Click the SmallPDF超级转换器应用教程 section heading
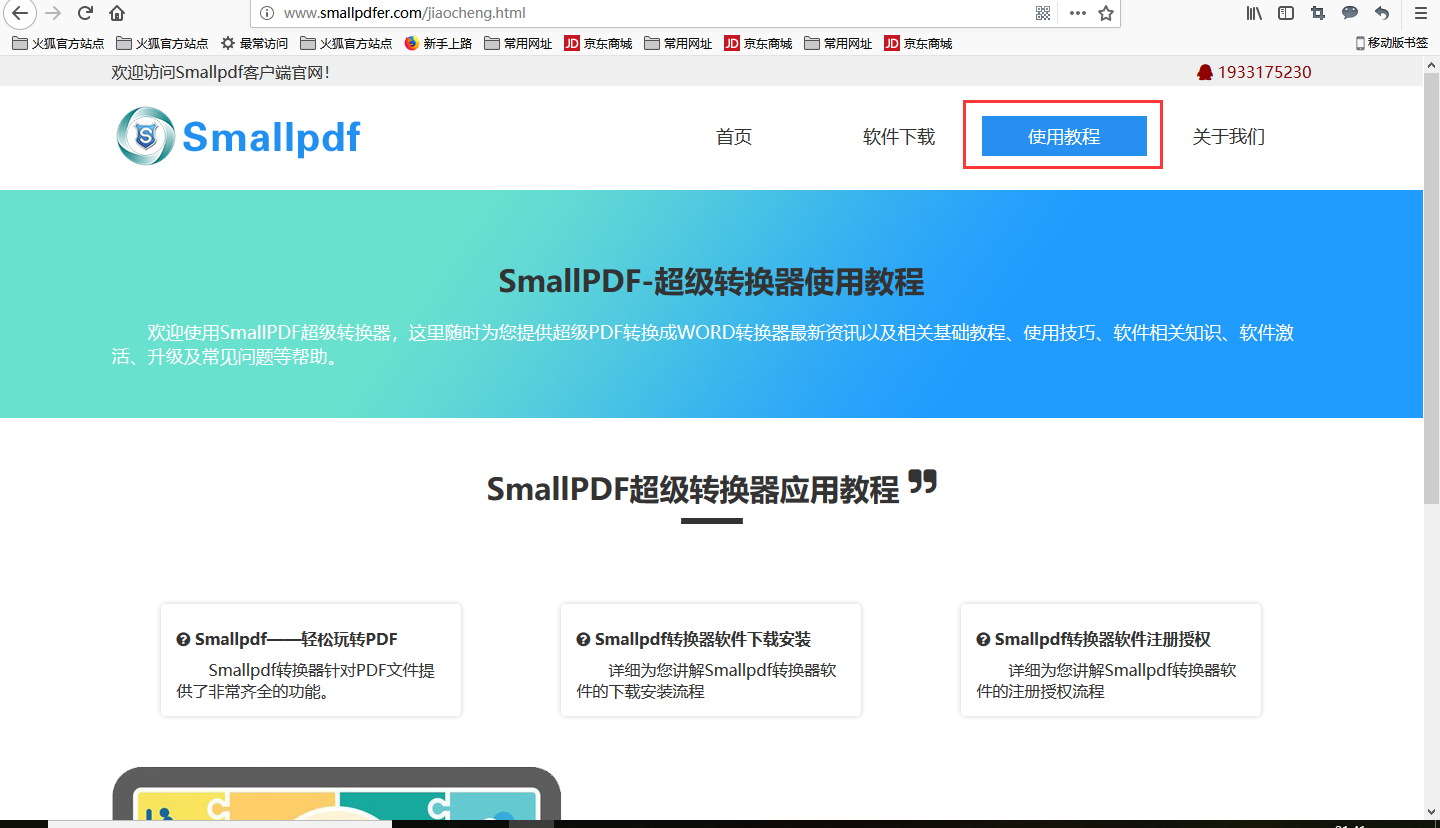The width and height of the screenshot is (1440, 828). 693,489
